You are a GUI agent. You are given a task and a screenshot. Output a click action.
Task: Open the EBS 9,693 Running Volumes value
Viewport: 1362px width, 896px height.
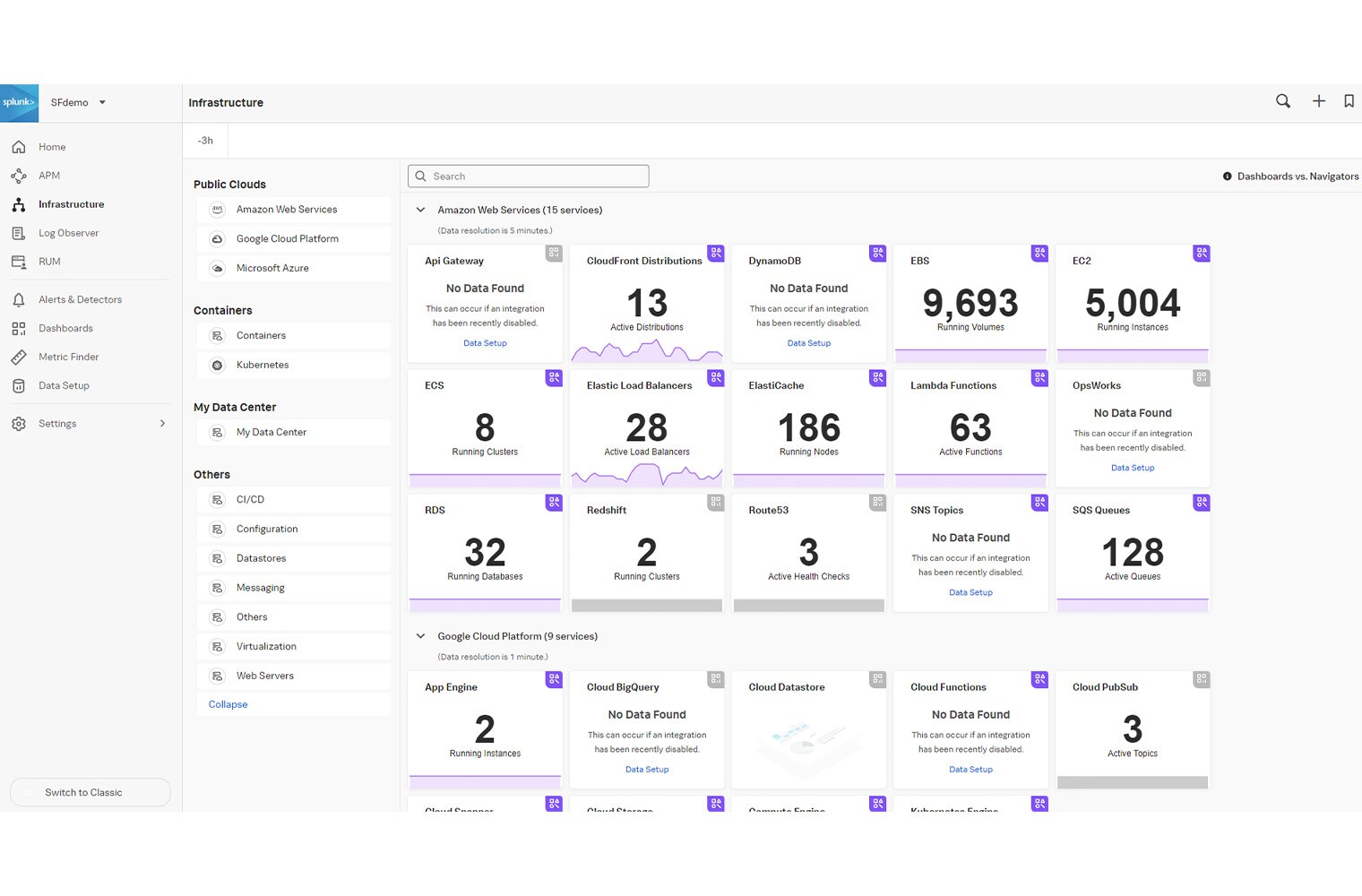tap(970, 304)
